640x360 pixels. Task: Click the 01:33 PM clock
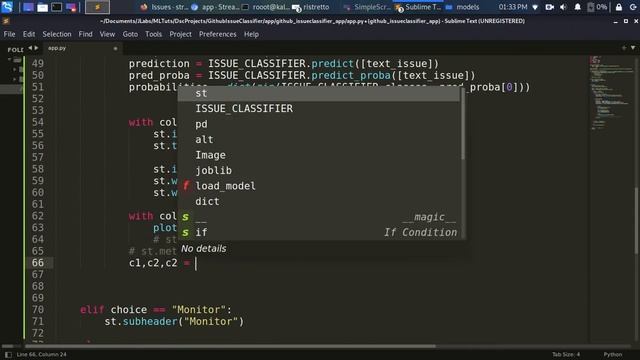pyautogui.click(x=513, y=7)
